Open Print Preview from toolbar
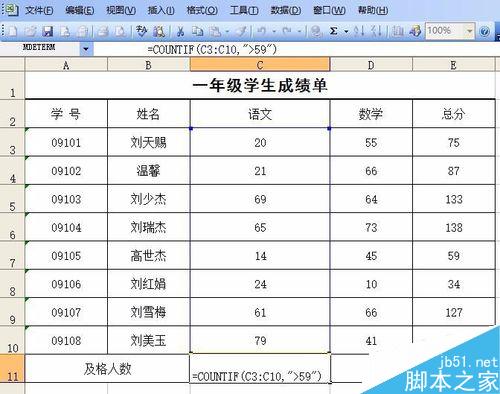The image size is (500, 394). point(120,31)
